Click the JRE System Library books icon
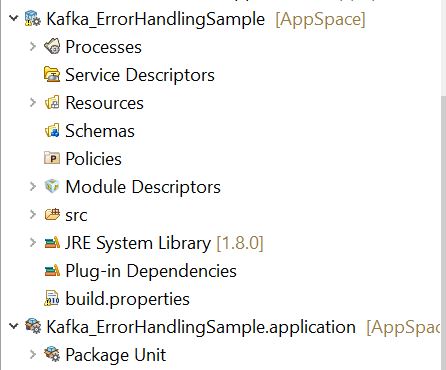Image resolution: width=446 pixels, height=370 pixels. (x=52, y=243)
